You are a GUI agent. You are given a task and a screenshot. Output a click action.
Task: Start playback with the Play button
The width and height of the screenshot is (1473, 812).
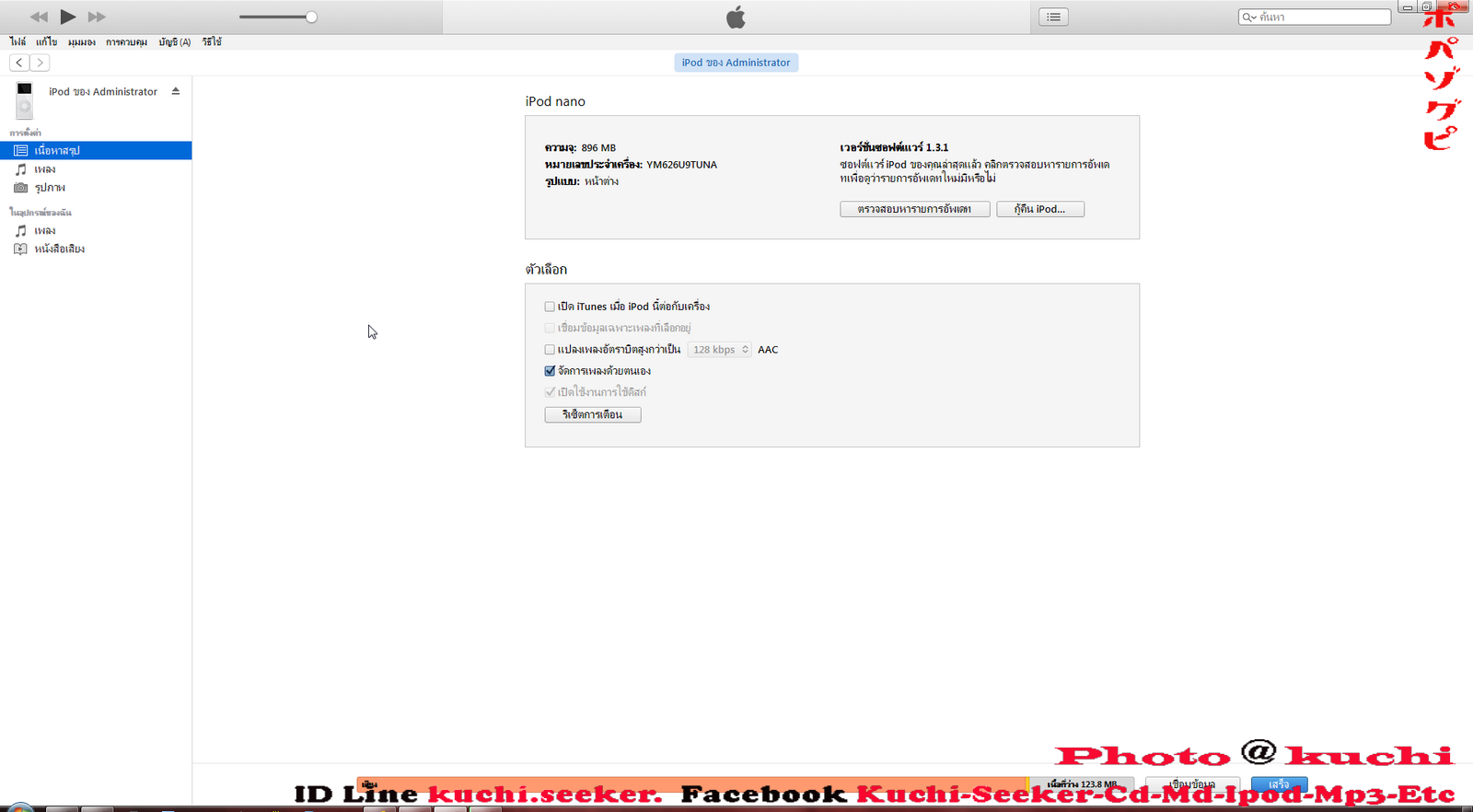click(68, 17)
